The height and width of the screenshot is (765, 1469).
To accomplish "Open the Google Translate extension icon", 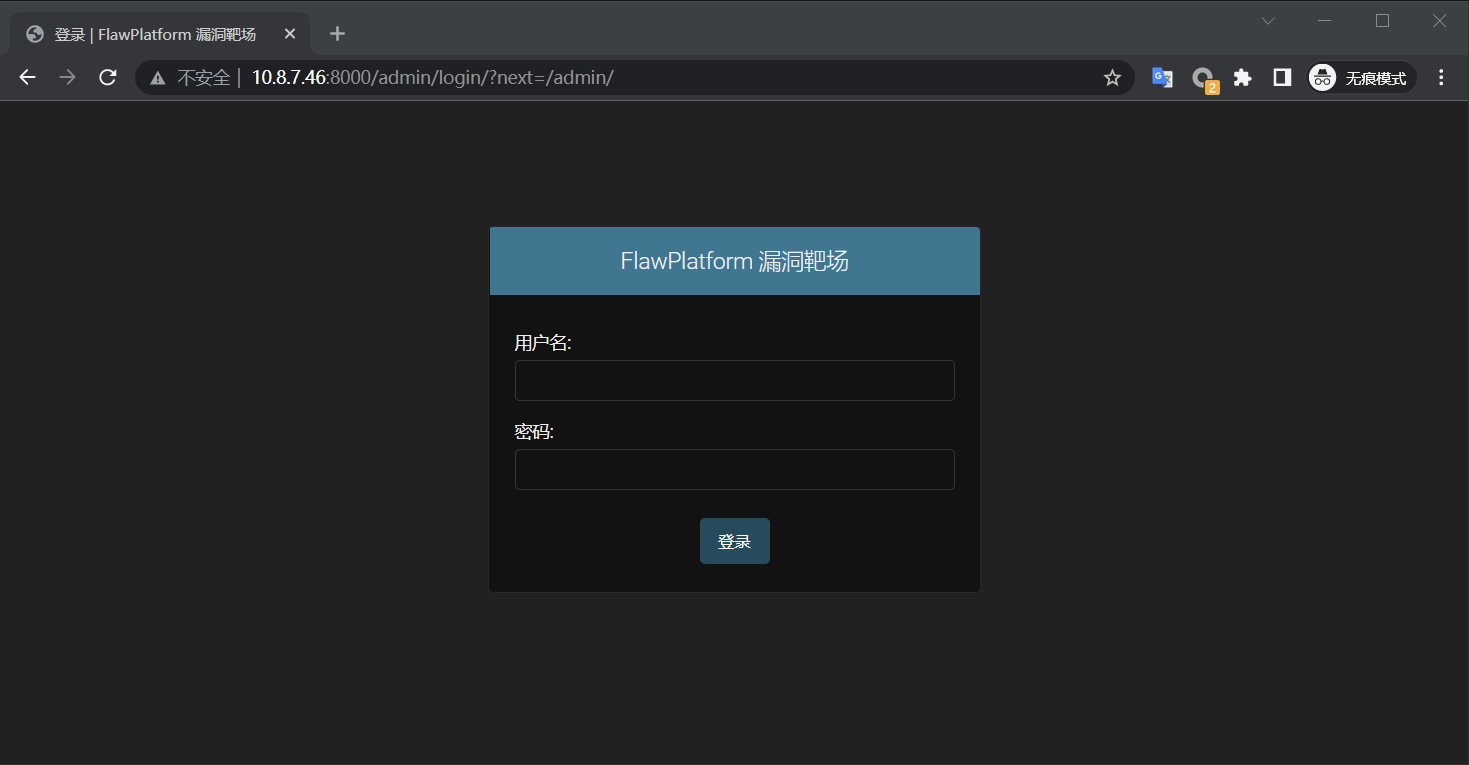I will [x=1162, y=78].
